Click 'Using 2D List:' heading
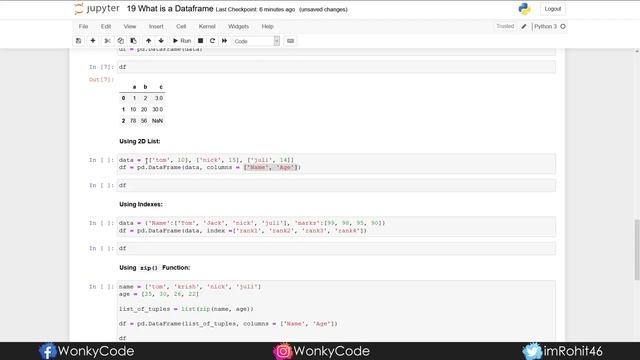 pos(140,141)
